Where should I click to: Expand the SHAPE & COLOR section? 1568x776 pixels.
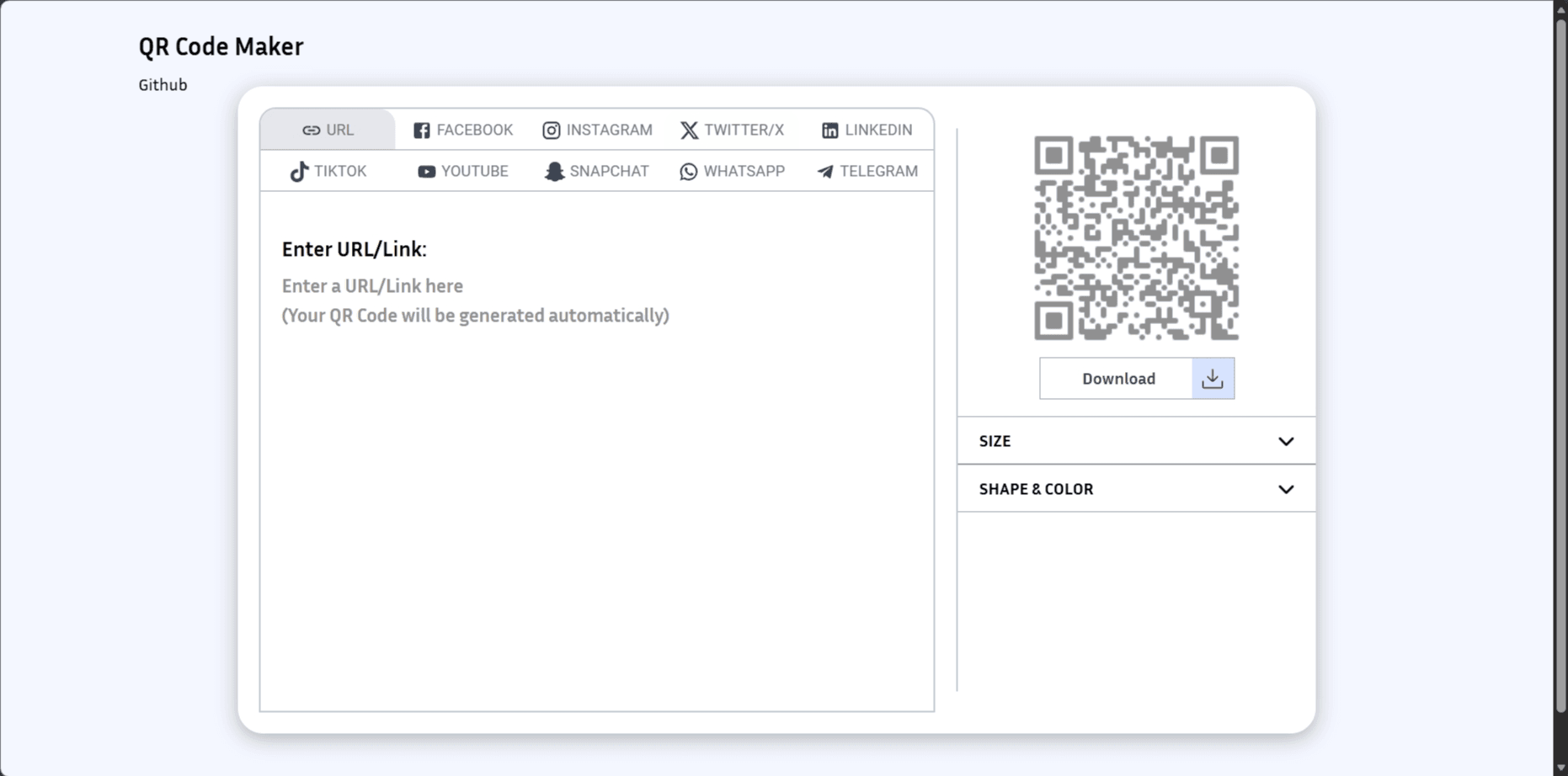point(1136,488)
